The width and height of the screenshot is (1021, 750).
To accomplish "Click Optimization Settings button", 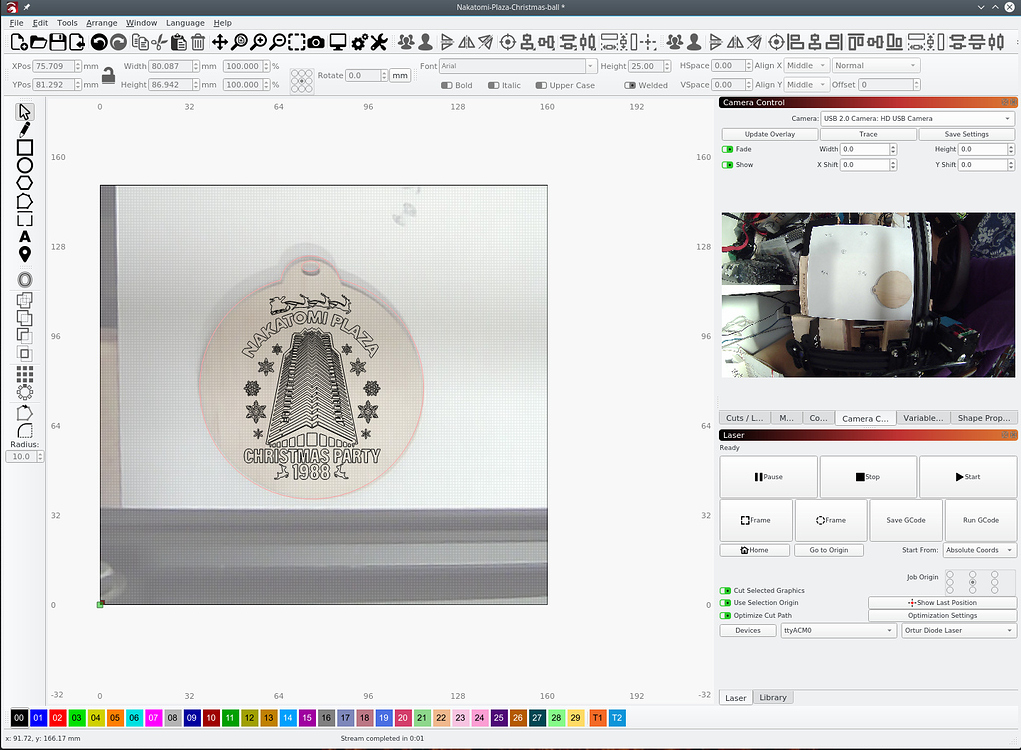I will click(942, 615).
